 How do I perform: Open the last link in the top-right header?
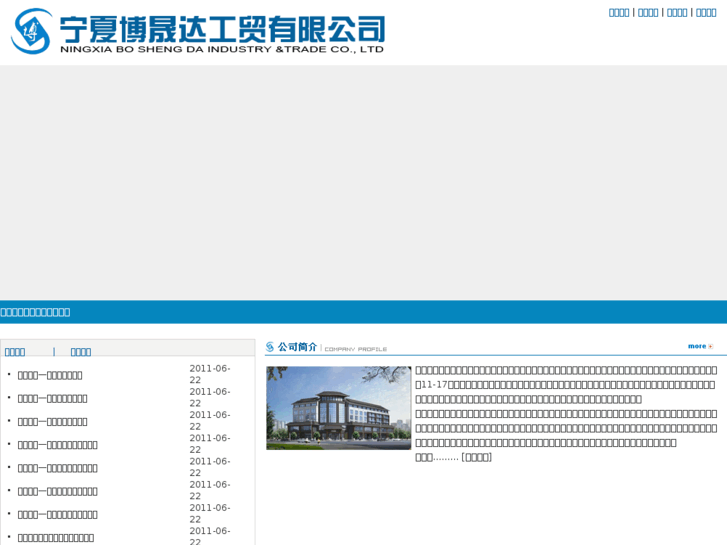pyautogui.click(x=706, y=13)
